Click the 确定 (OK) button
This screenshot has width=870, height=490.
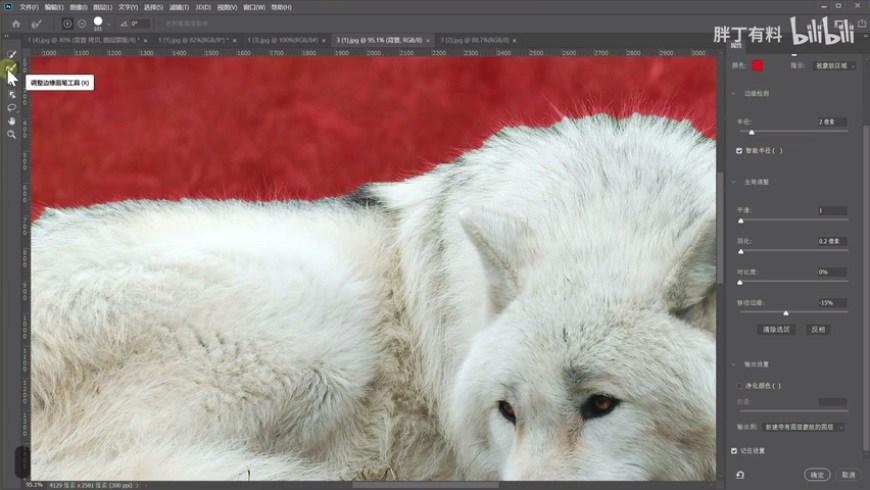[816, 474]
